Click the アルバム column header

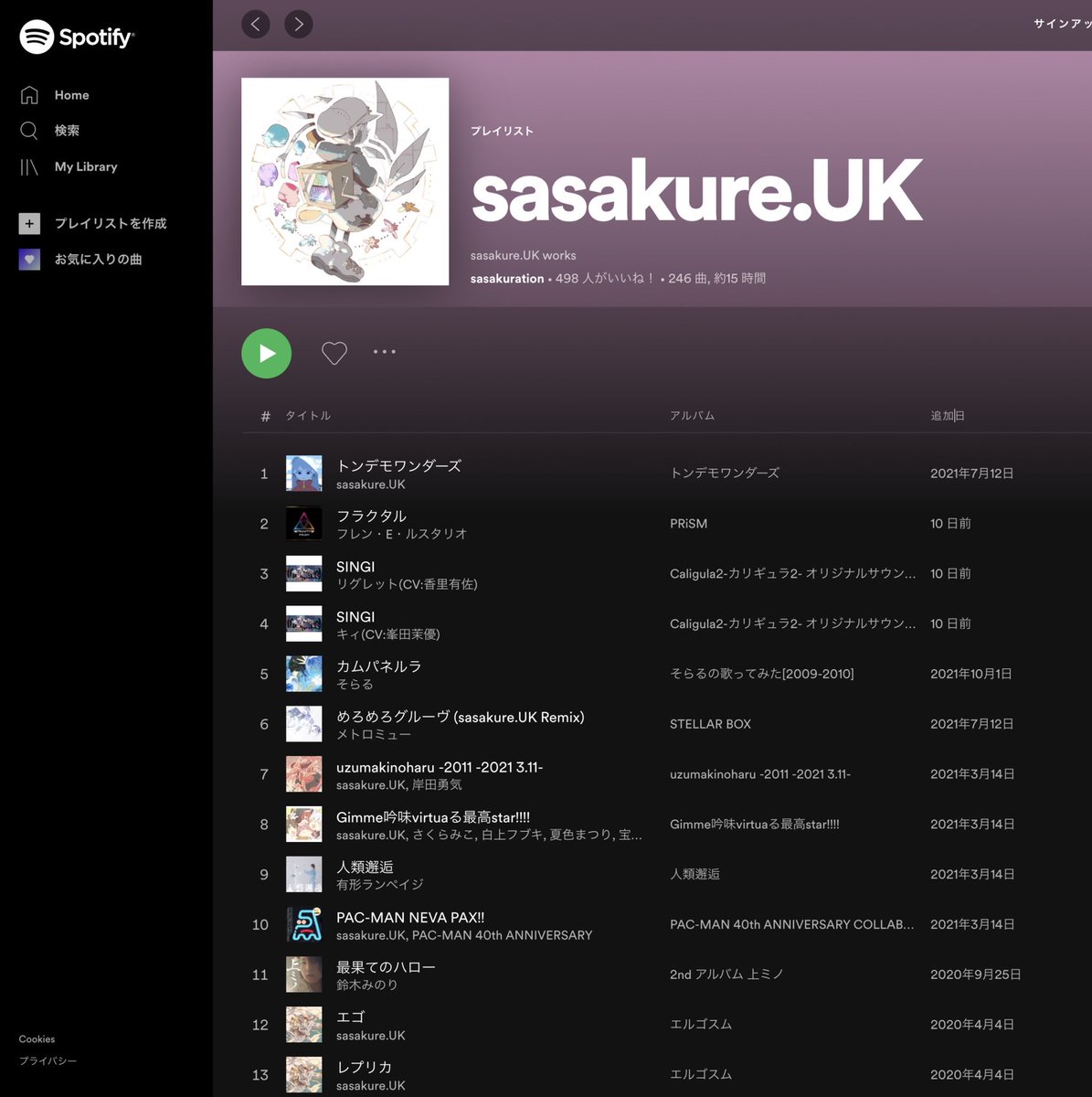point(692,416)
